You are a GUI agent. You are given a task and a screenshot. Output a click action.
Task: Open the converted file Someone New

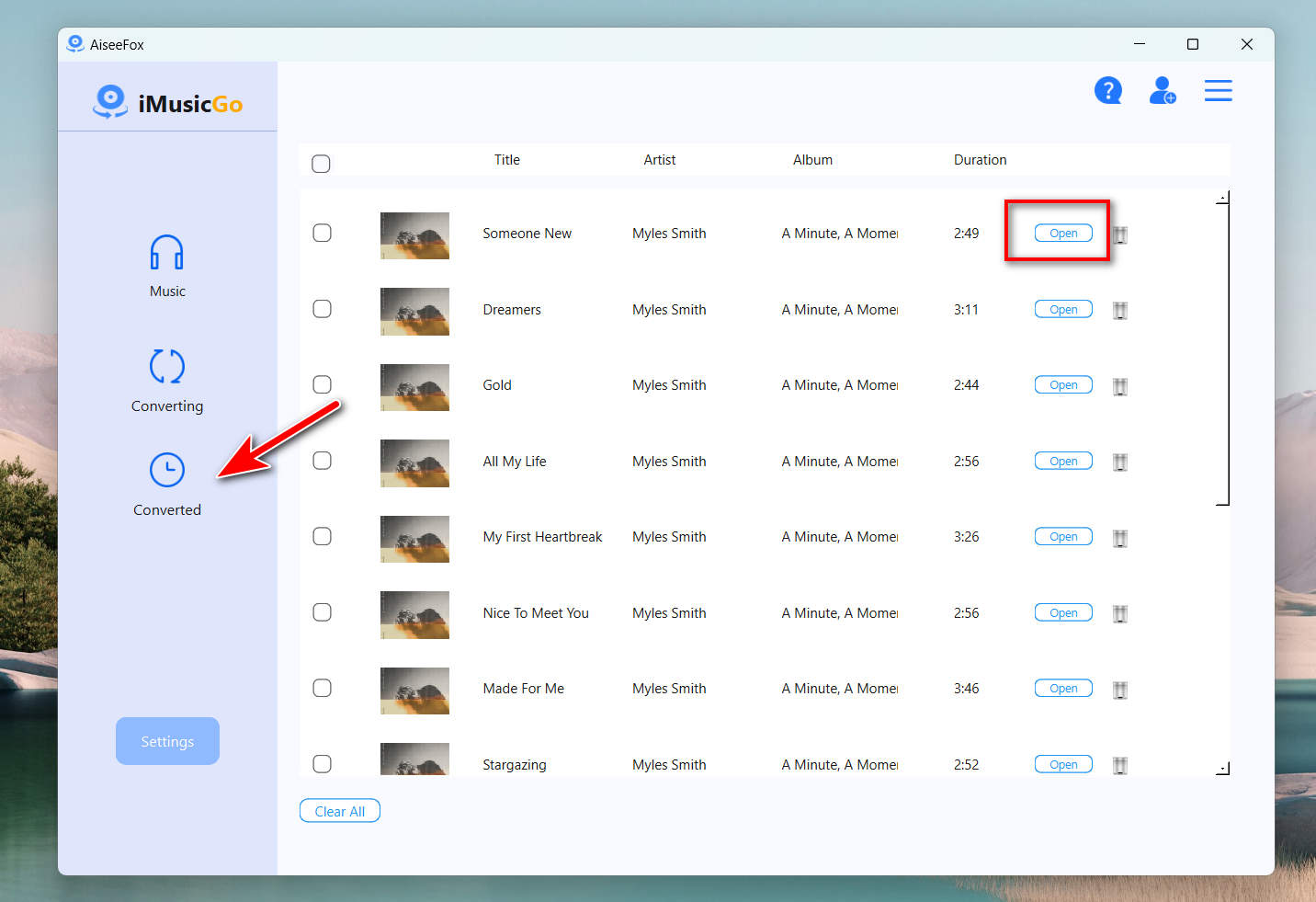[1062, 233]
